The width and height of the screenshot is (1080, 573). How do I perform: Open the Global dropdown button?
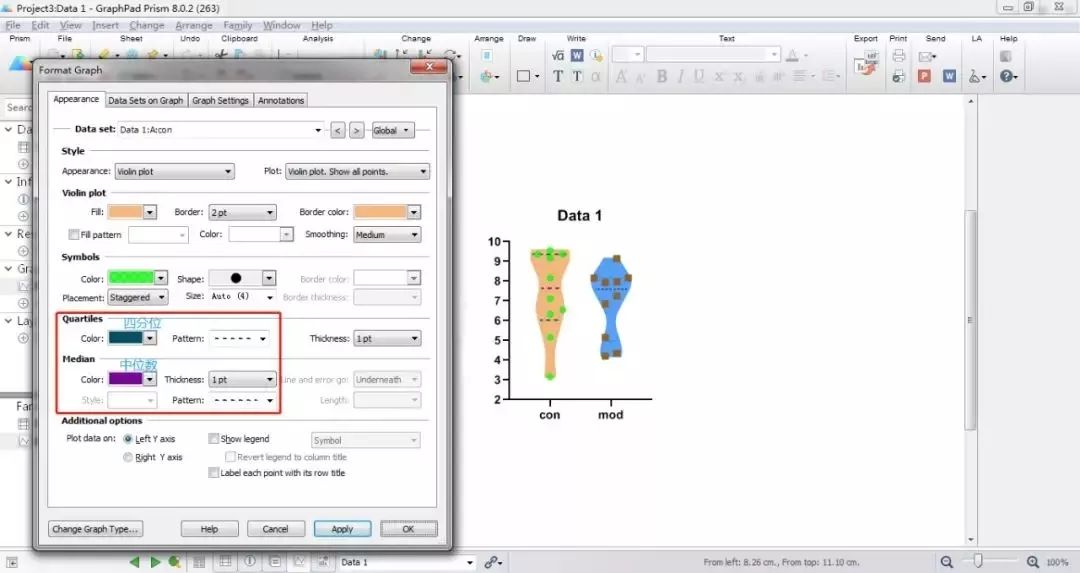(393, 130)
